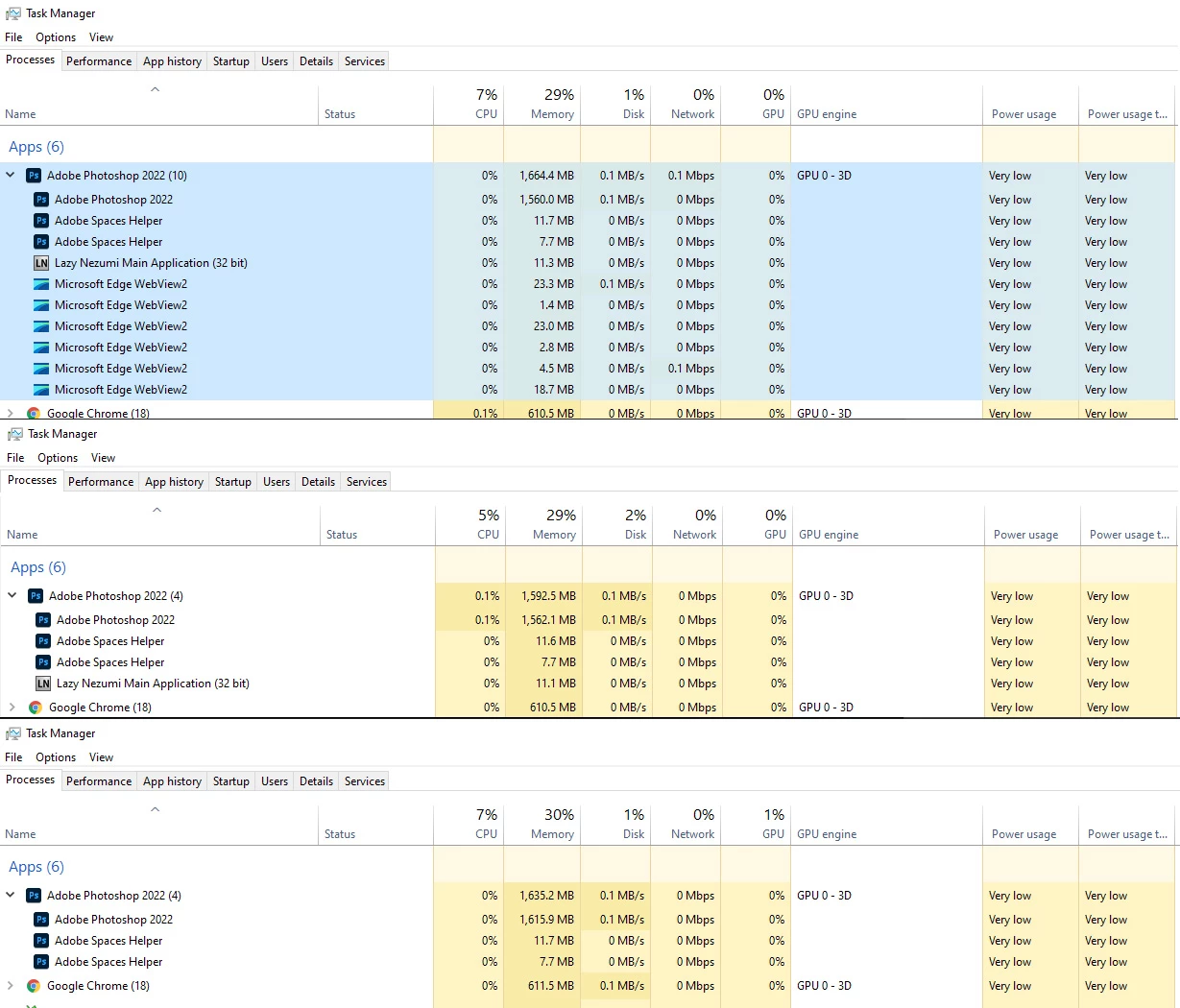1180x1008 pixels.
Task: Select Adobe Photoshop 2022 name in 1,562.1 MB row
Action: tap(115, 620)
